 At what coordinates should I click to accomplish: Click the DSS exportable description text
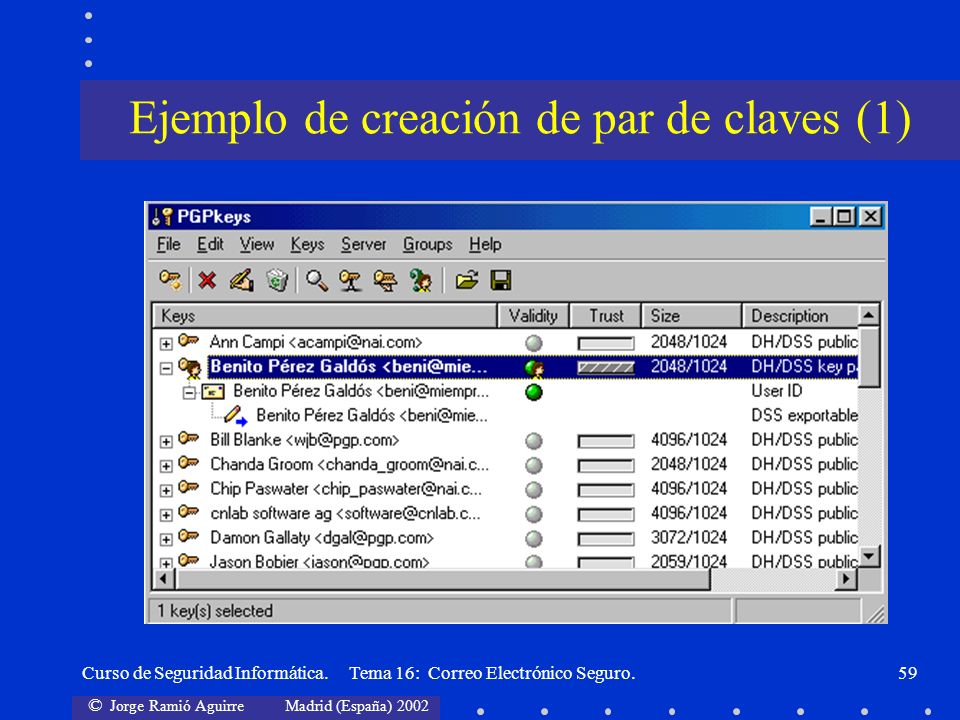pos(804,415)
